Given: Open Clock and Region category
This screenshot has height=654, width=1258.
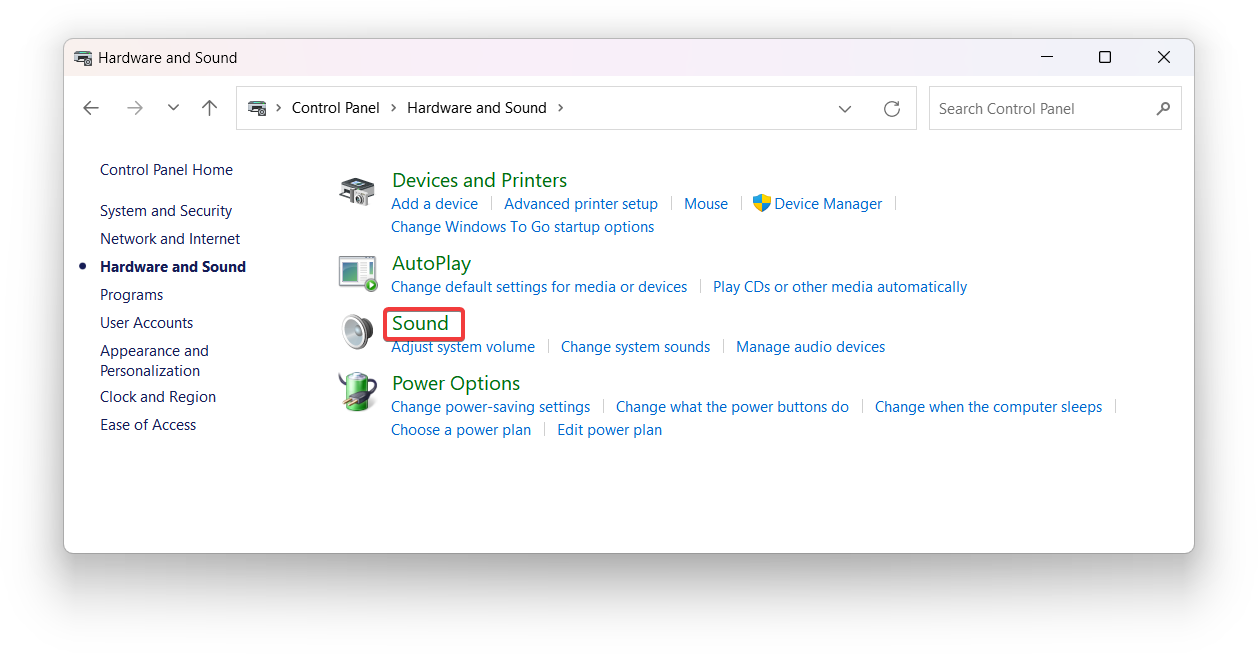Looking at the screenshot, I should (x=158, y=397).
